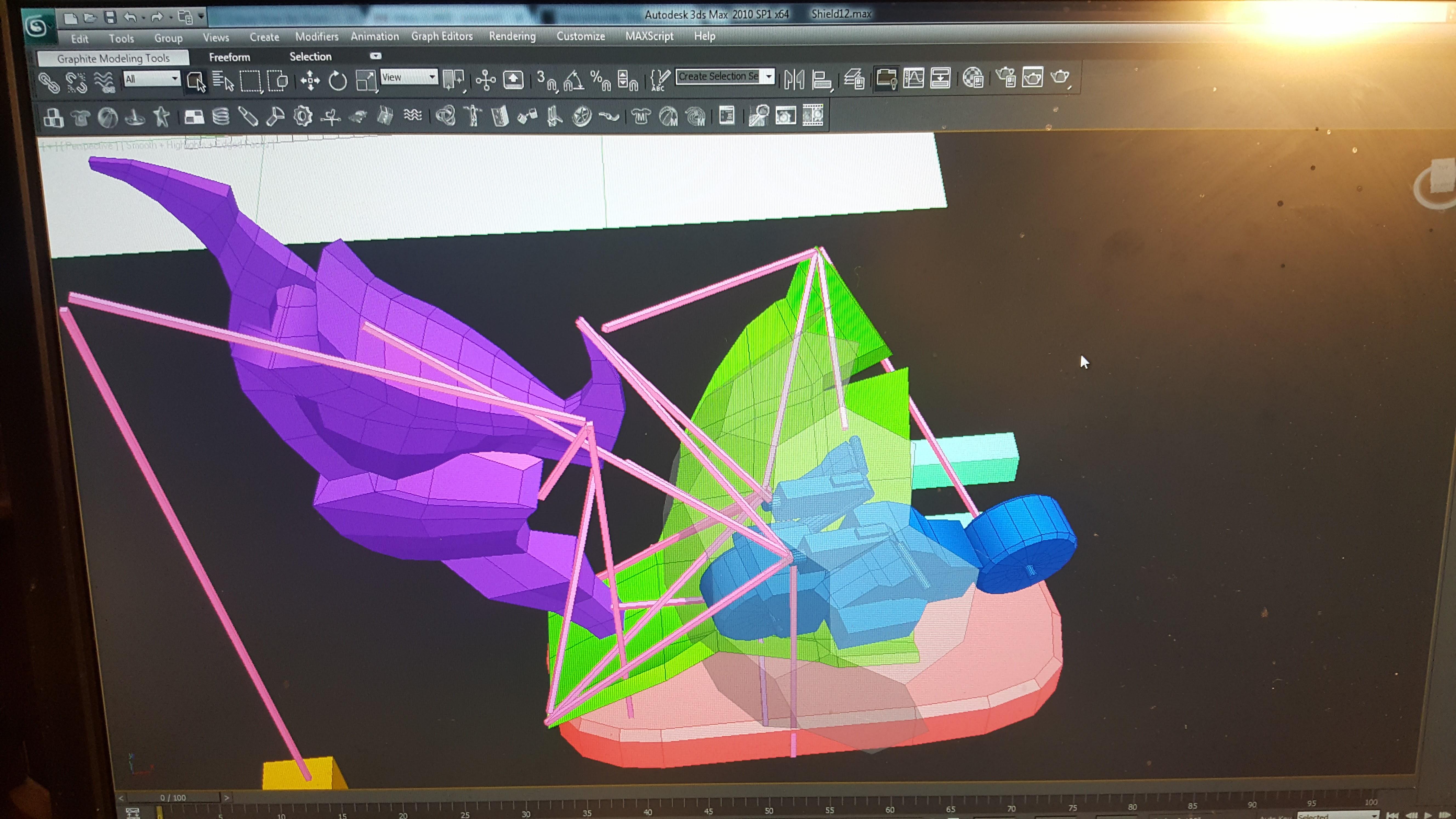Click the Select and Link chain icon

(49, 83)
